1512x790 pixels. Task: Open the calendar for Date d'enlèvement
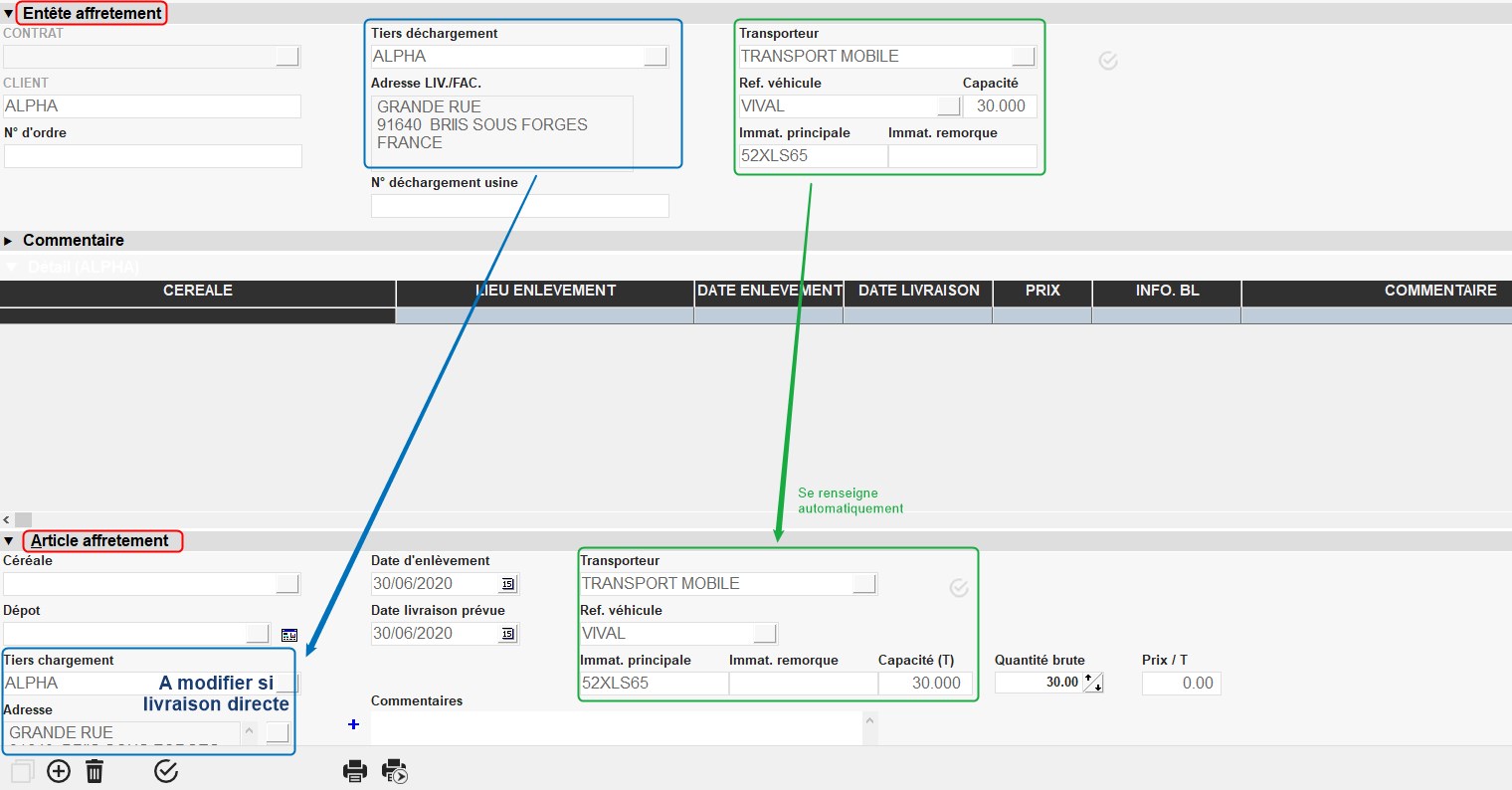[508, 584]
